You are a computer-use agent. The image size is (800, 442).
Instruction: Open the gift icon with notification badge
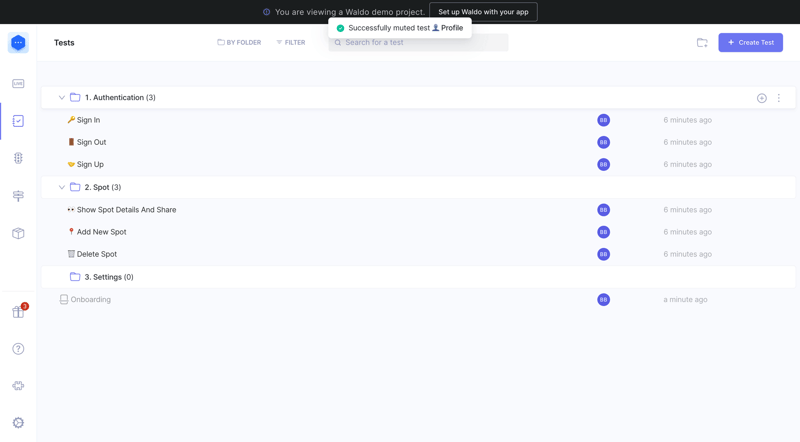click(x=19, y=311)
